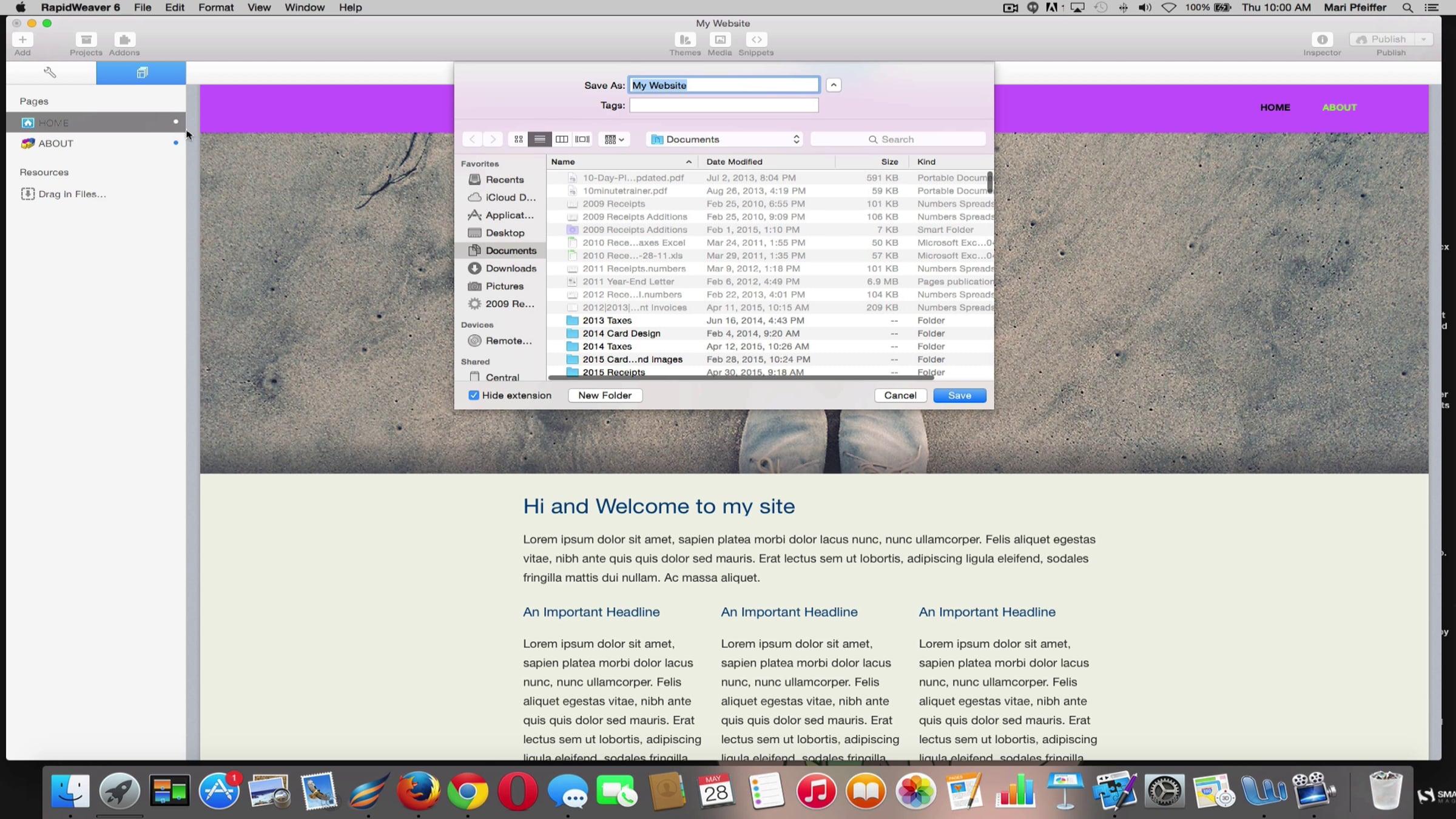
Task: Click the Save button
Action: tap(959, 396)
